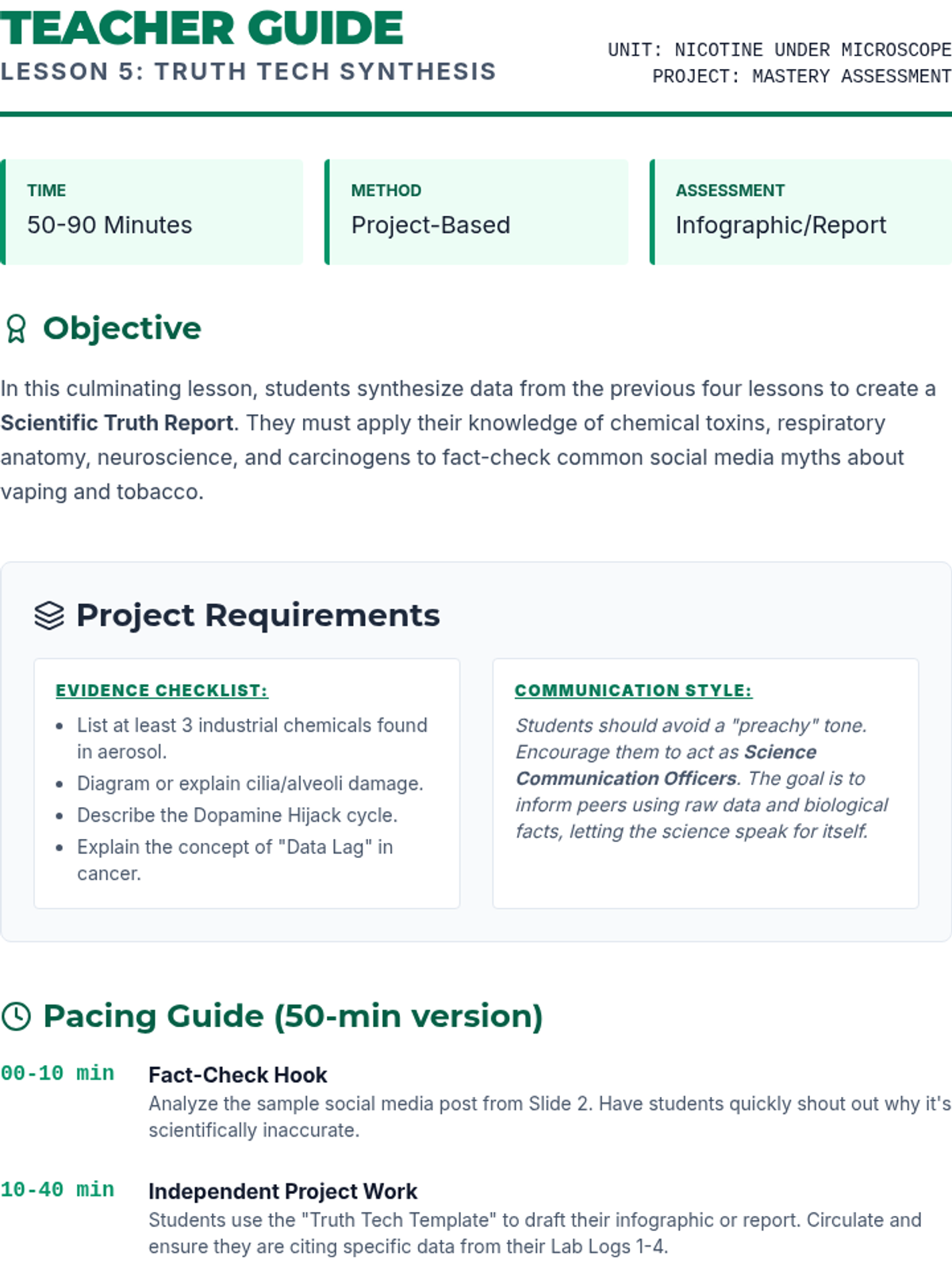Image resolution: width=952 pixels, height=1270 pixels.
Task: Select the Lesson 5 Truth Tech Synthesis subtitle
Action: [x=248, y=71]
